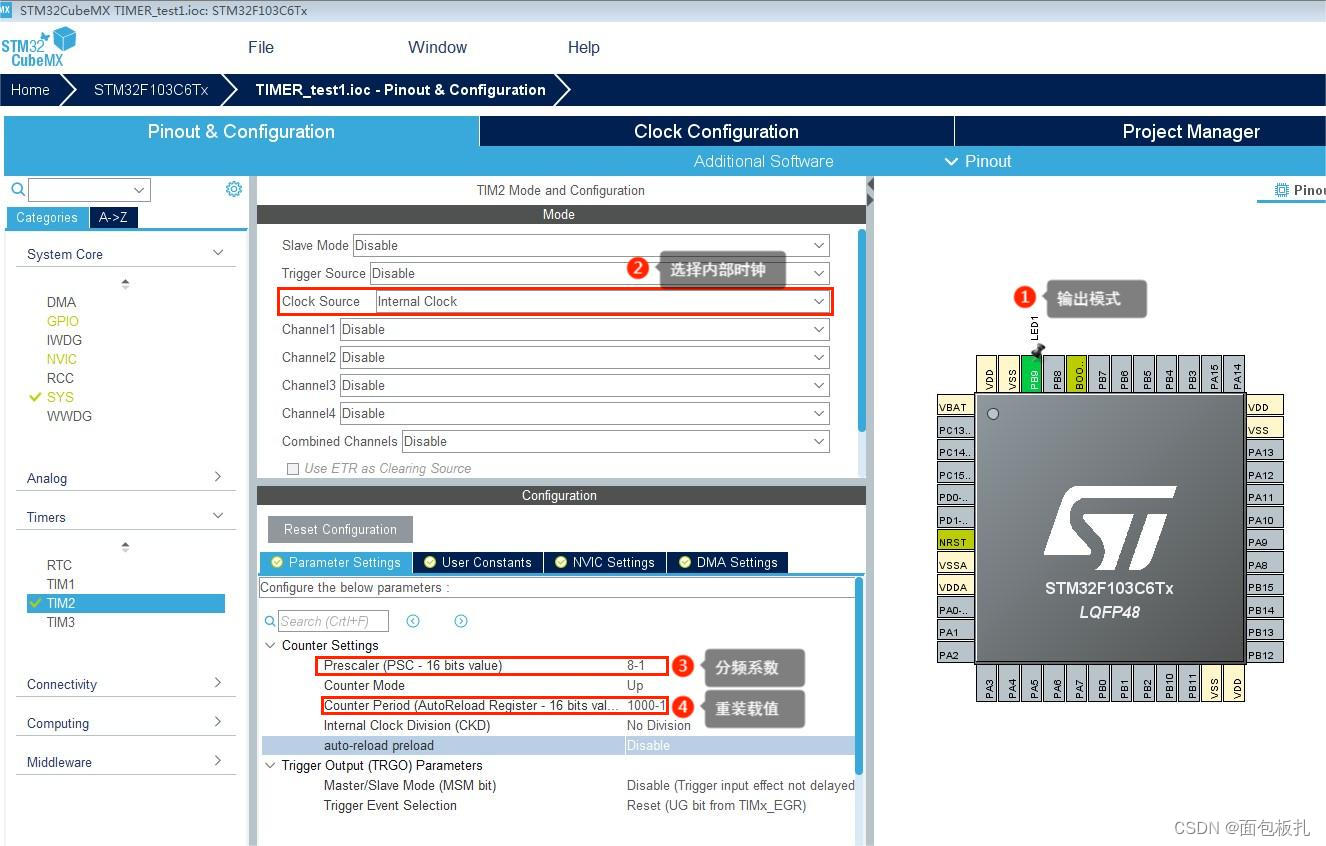
Task: Select TIM3 in the Timers list
Action: coord(61,622)
